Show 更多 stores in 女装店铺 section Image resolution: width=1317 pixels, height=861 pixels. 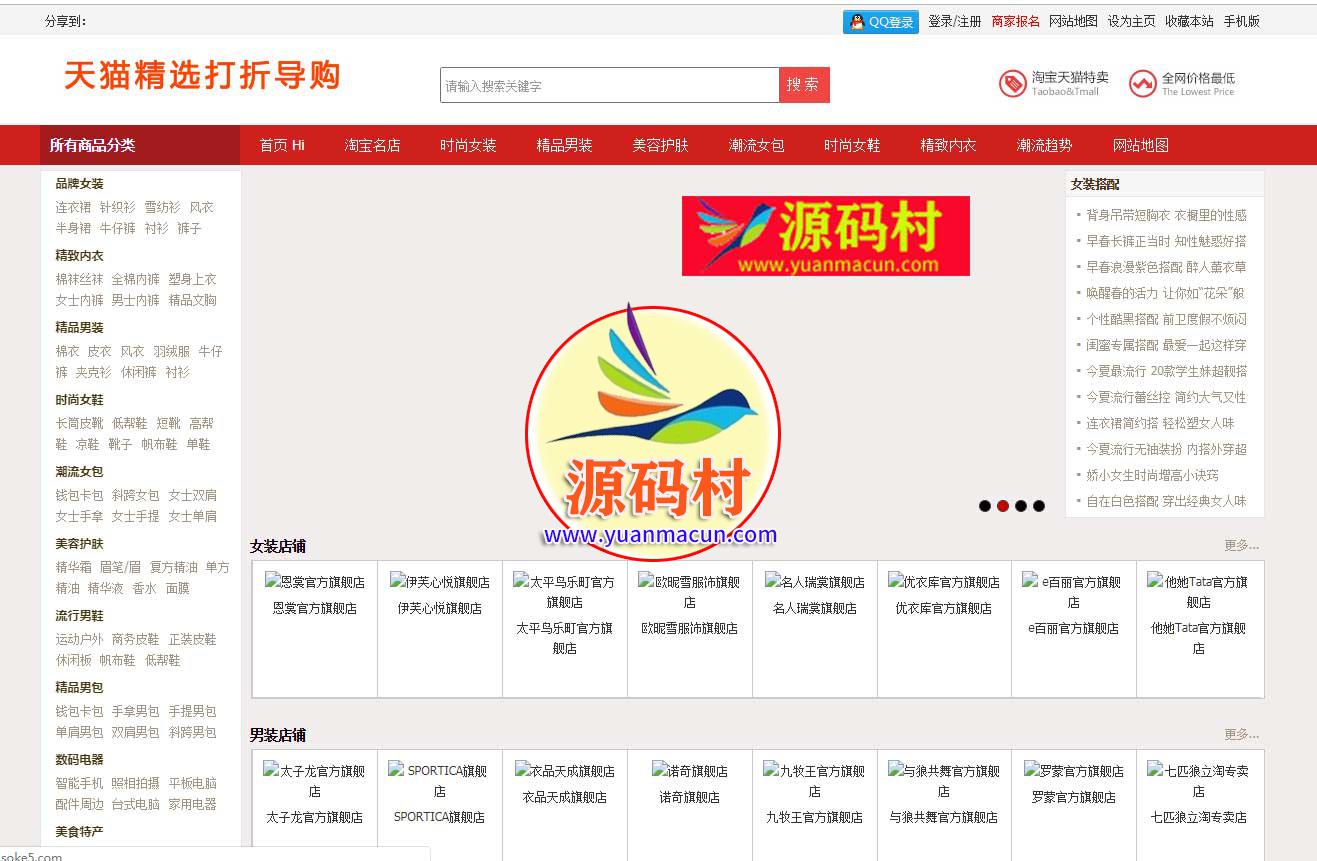(1241, 546)
